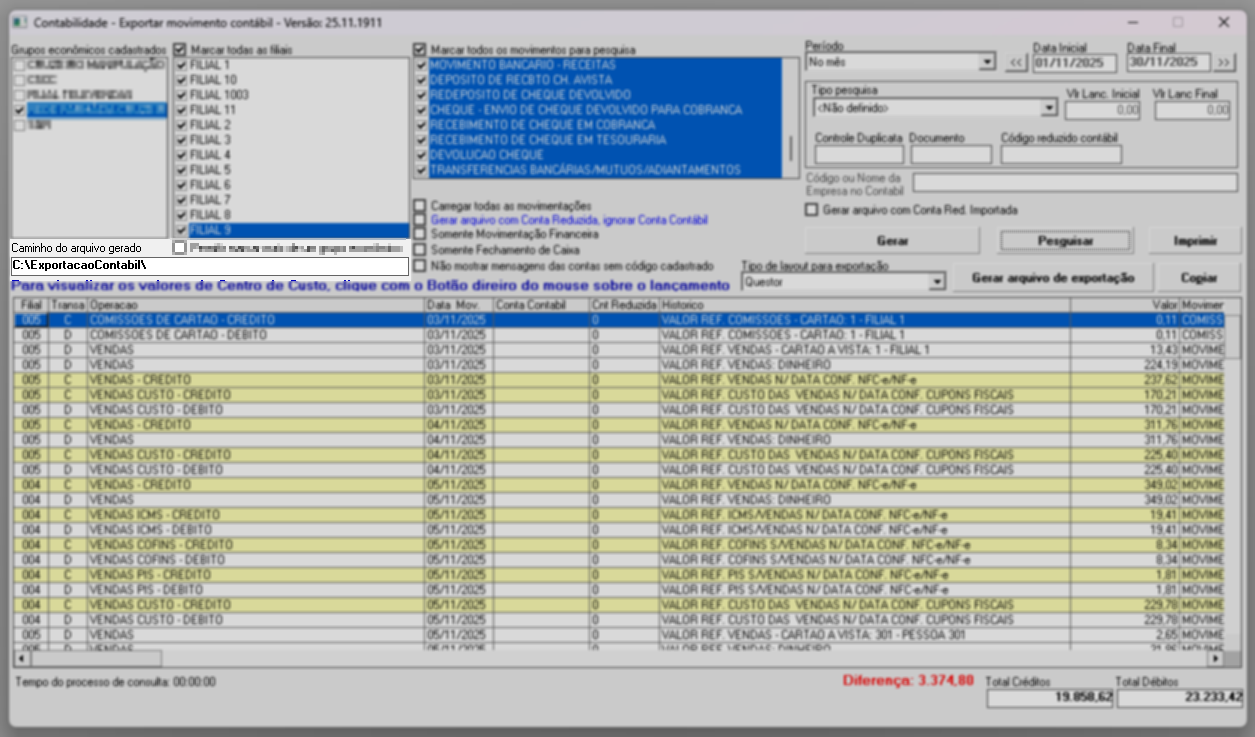This screenshot has width=1255, height=737.
Task: Minimize the Contabilidade window
Action: click(x=1131, y=22)
